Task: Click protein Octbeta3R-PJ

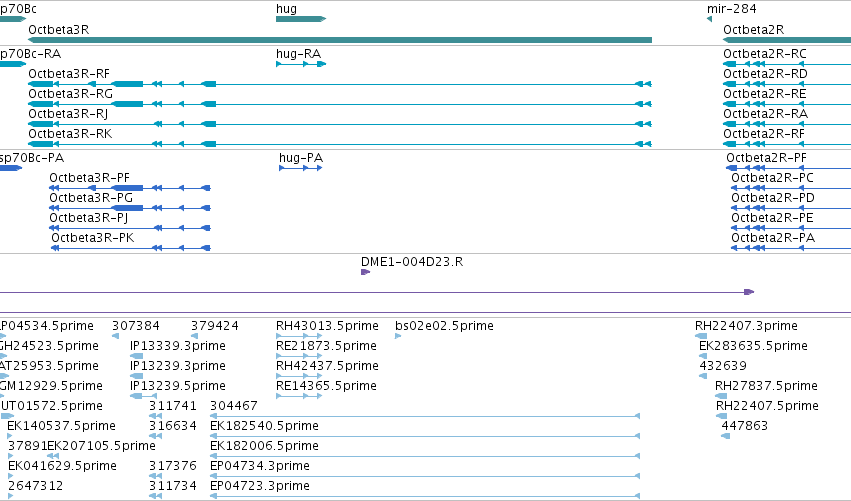Action: (88, 218)
